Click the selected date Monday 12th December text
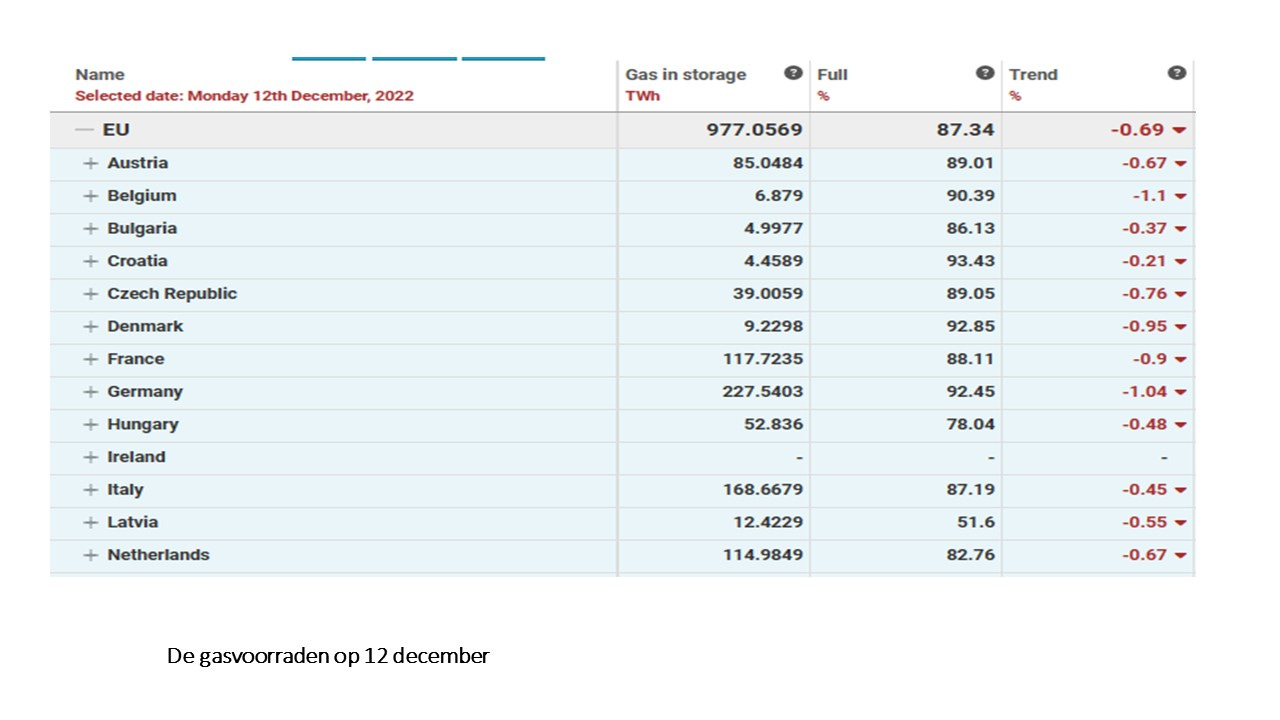The image size is (1280, 720). (244, 96)
